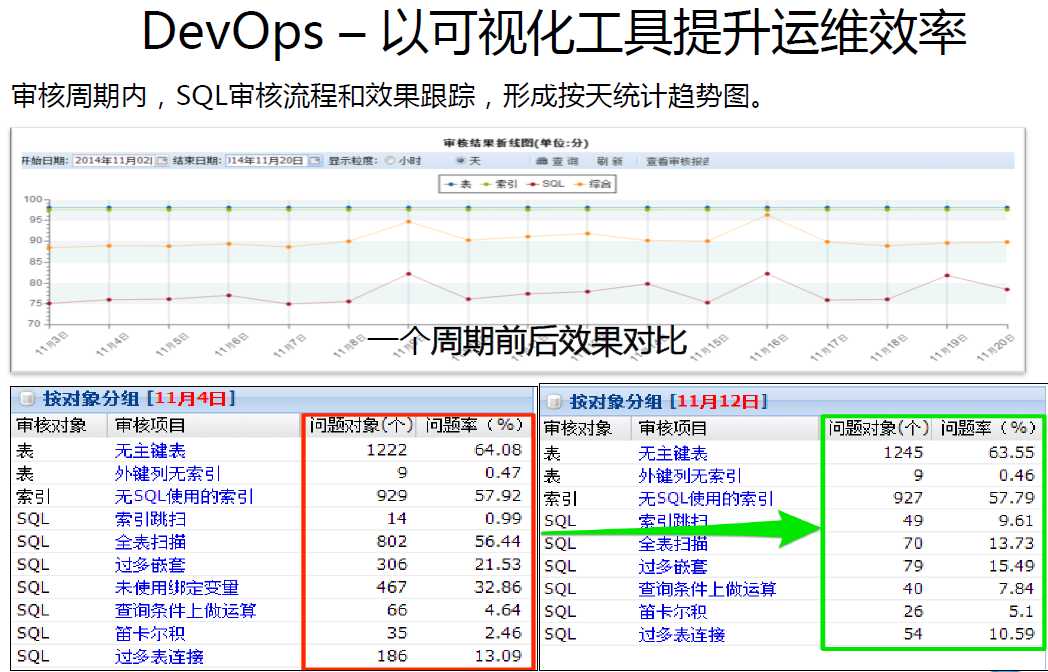Select the cell with value 13.73
The image size is (1048, 672).
pos(1011,544)
